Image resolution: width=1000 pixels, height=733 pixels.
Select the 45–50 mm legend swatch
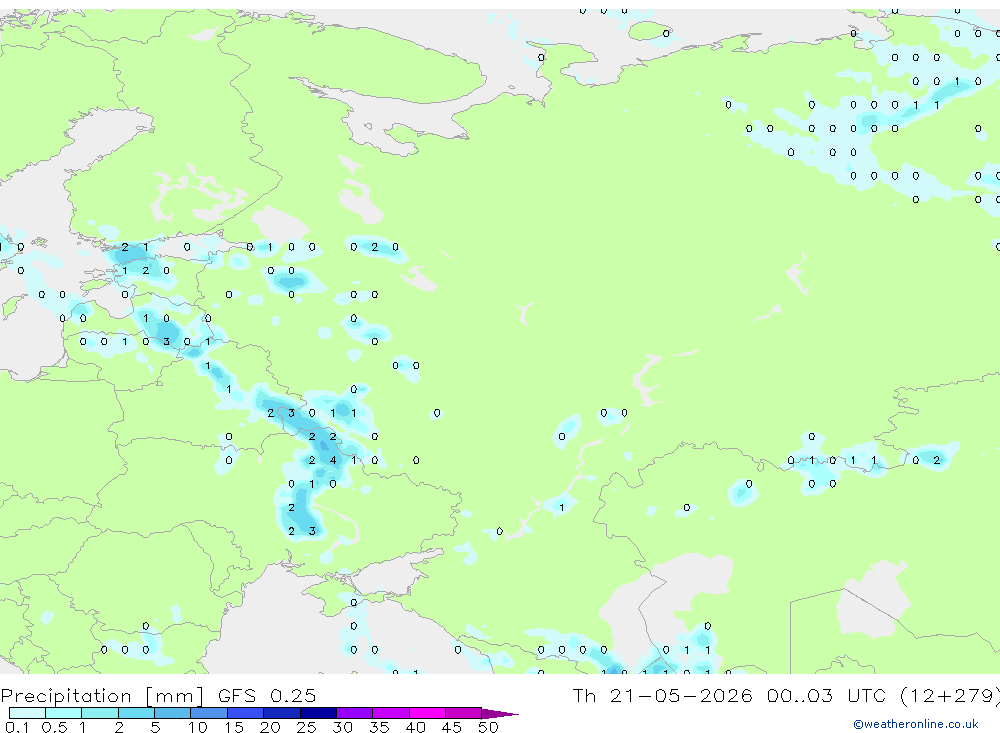pyautogui.click(x=464, y=713)
